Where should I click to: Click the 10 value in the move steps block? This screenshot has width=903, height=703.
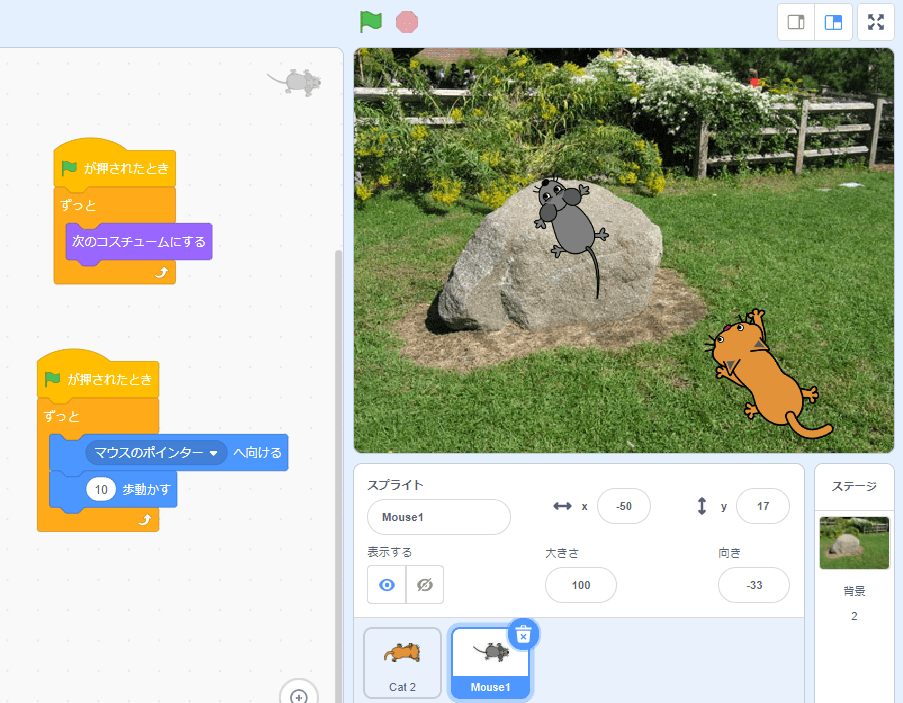tap(101, 489)
